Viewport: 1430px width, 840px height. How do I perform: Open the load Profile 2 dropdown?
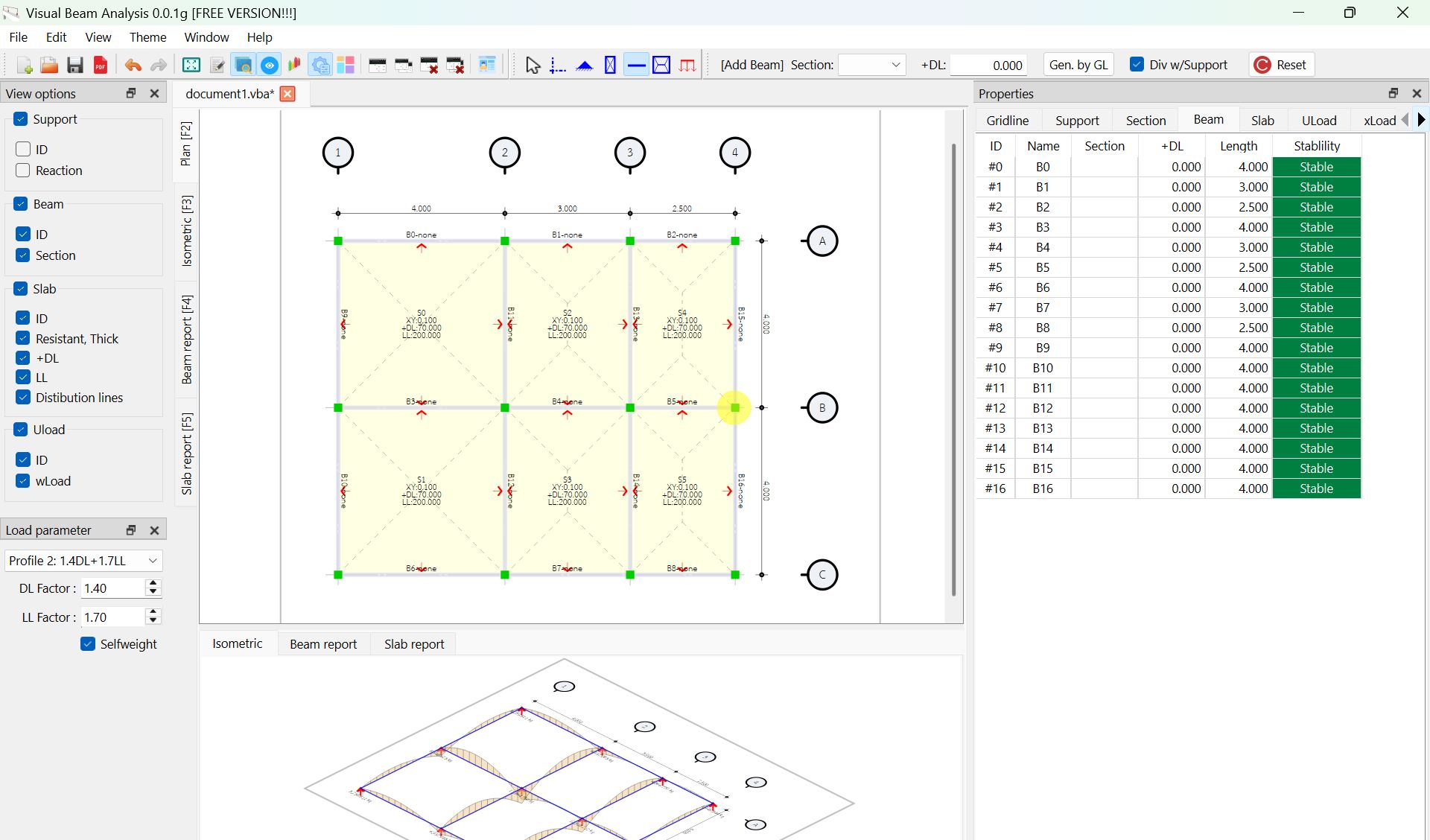pyautogui.click(x=83, y=561)
